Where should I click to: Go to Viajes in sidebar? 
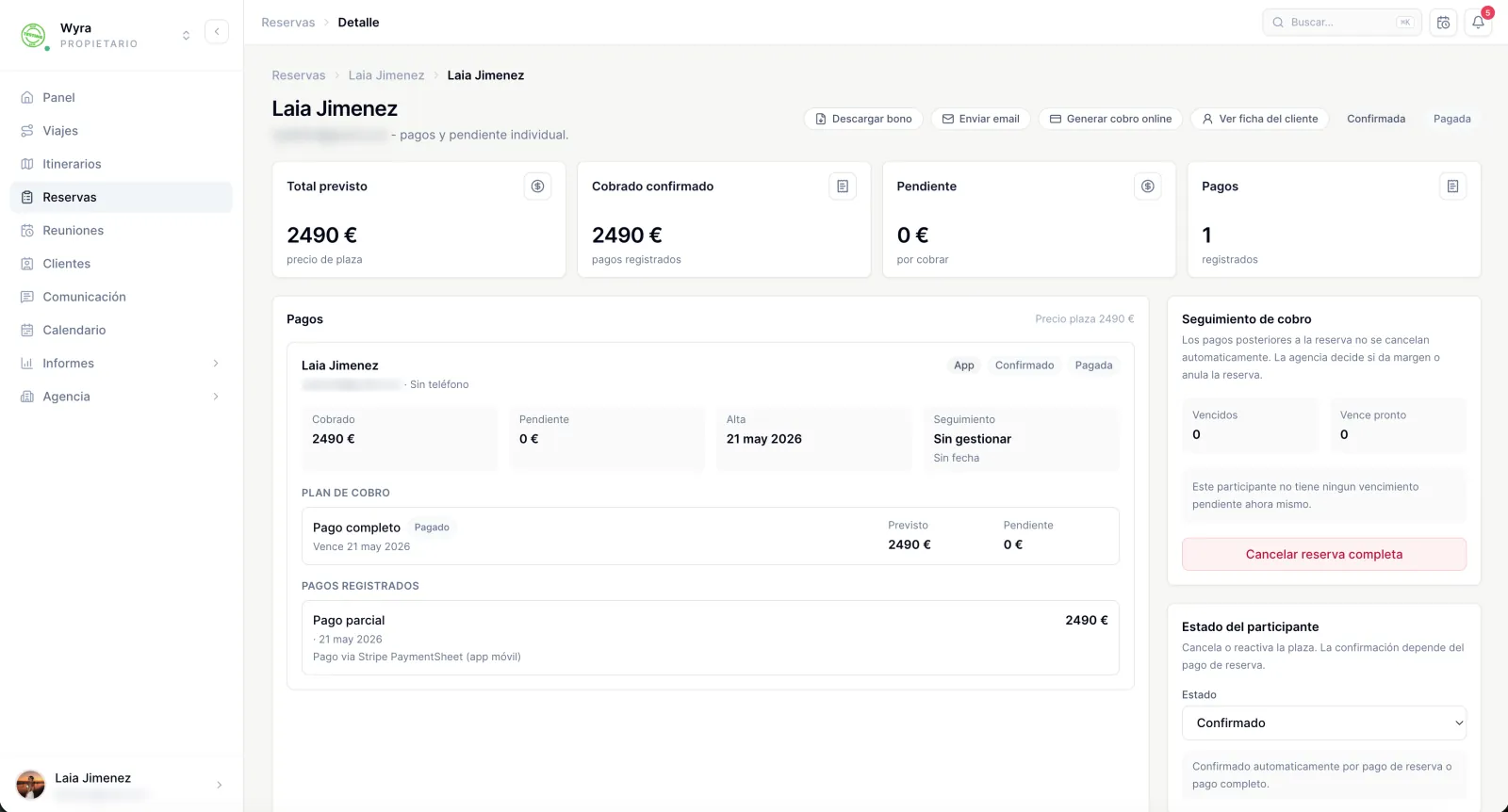pyautogui.click(x=121, y=130)
